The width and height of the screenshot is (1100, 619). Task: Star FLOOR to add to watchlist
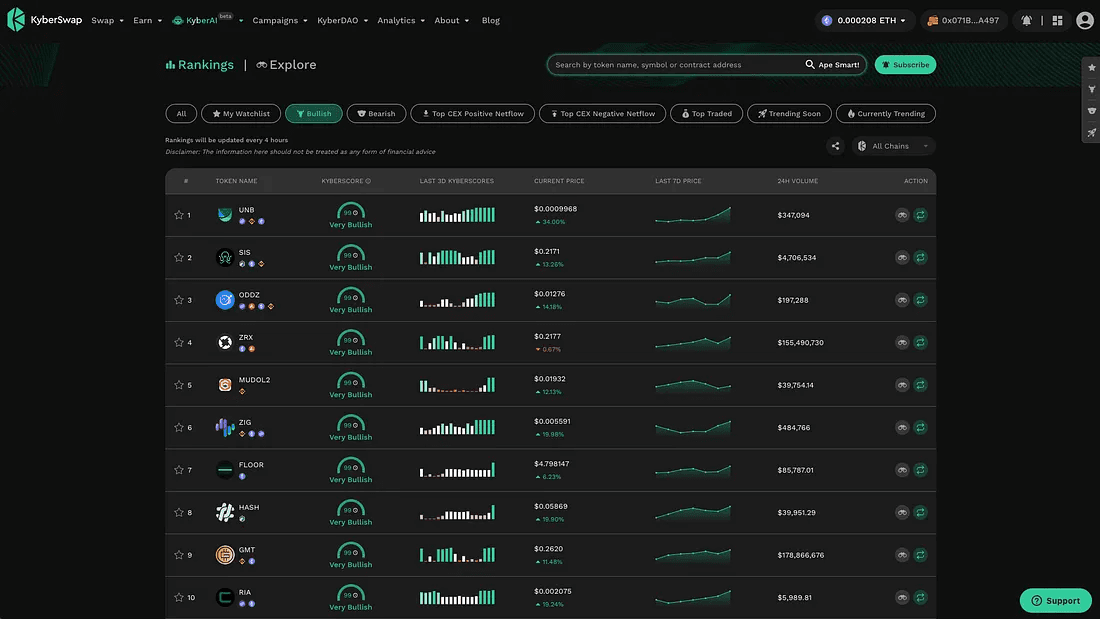pos(179,470)
